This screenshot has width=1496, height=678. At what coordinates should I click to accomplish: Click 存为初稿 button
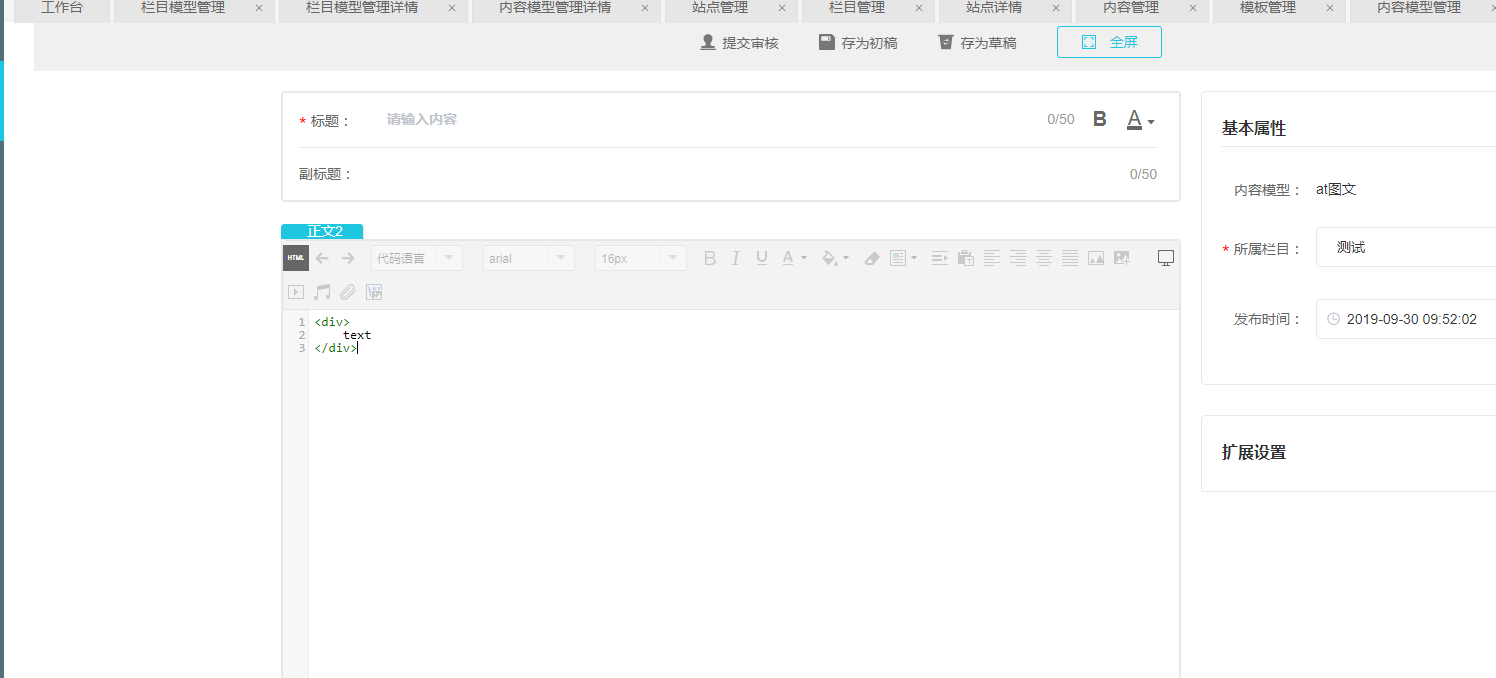pos(858,43)
